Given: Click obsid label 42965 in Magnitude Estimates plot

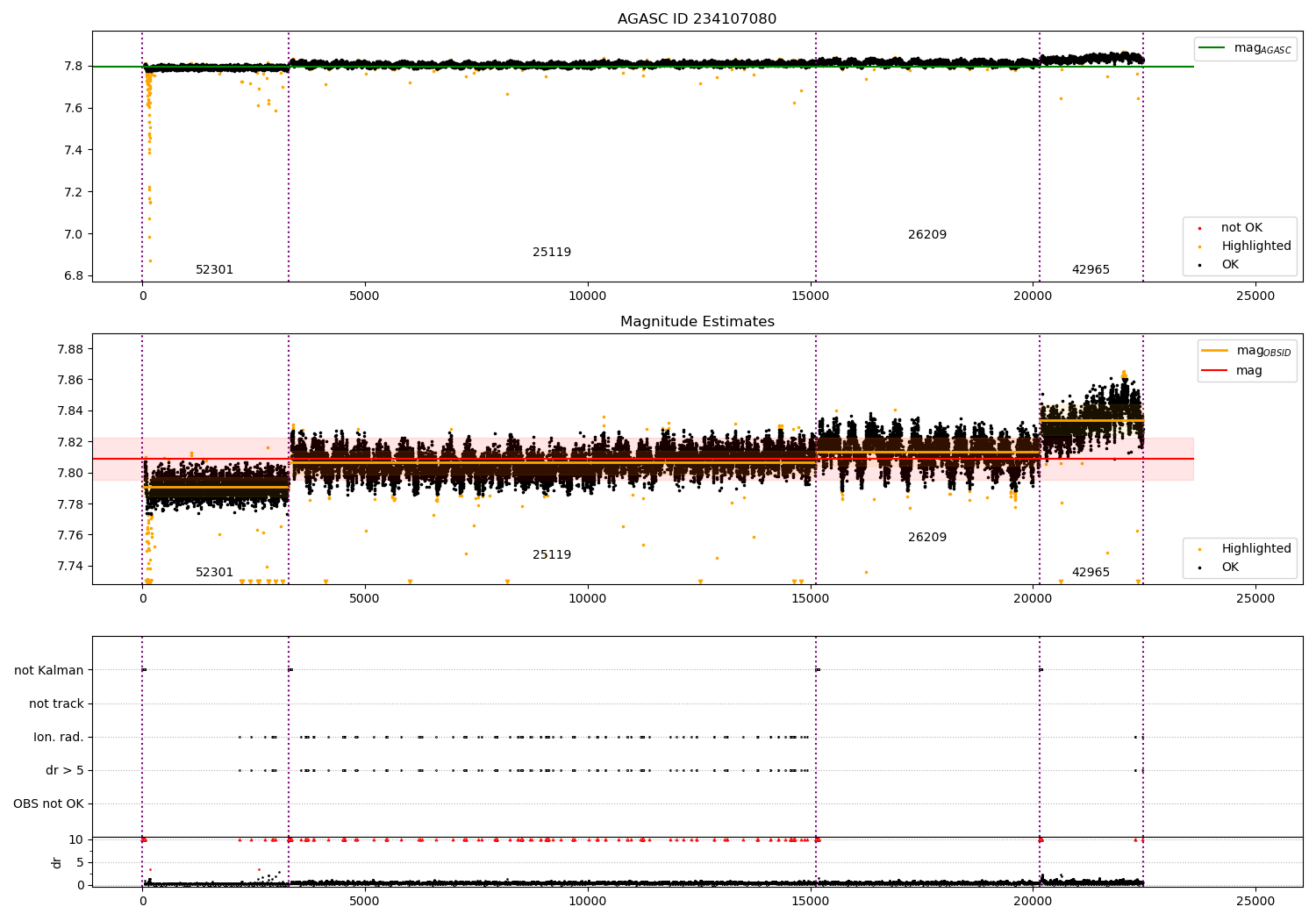Looking at the screenshot, I should tap(1091, 573).
